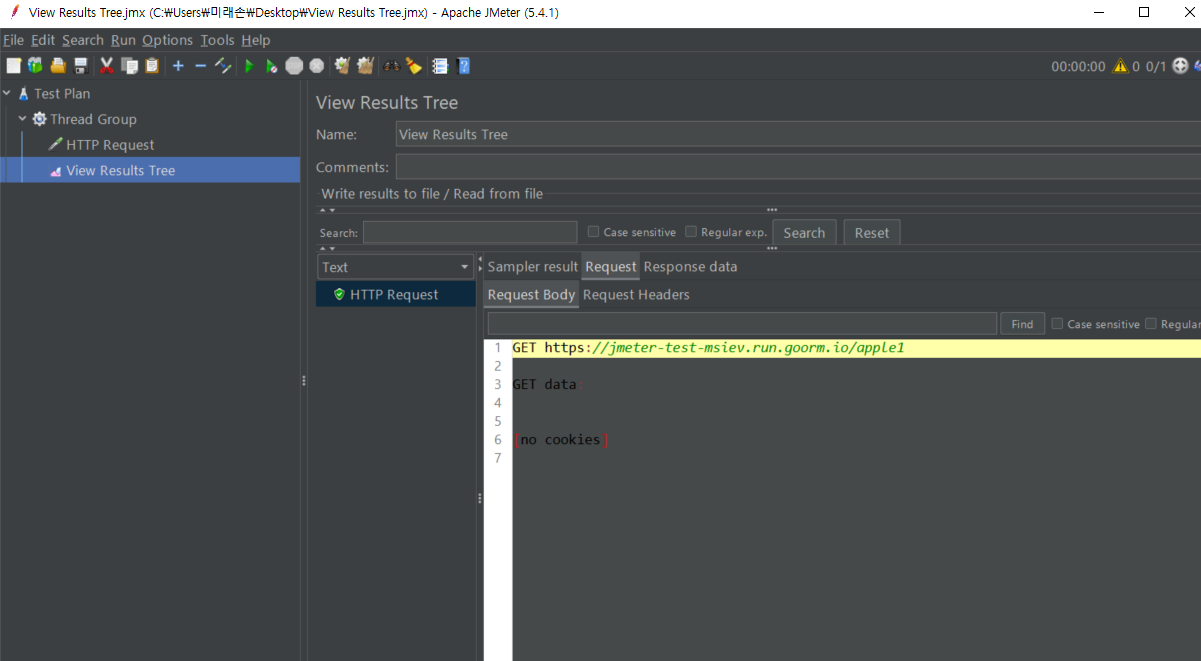
Task: Select View Results Tree in test plan tree
Action: (120, 171)
